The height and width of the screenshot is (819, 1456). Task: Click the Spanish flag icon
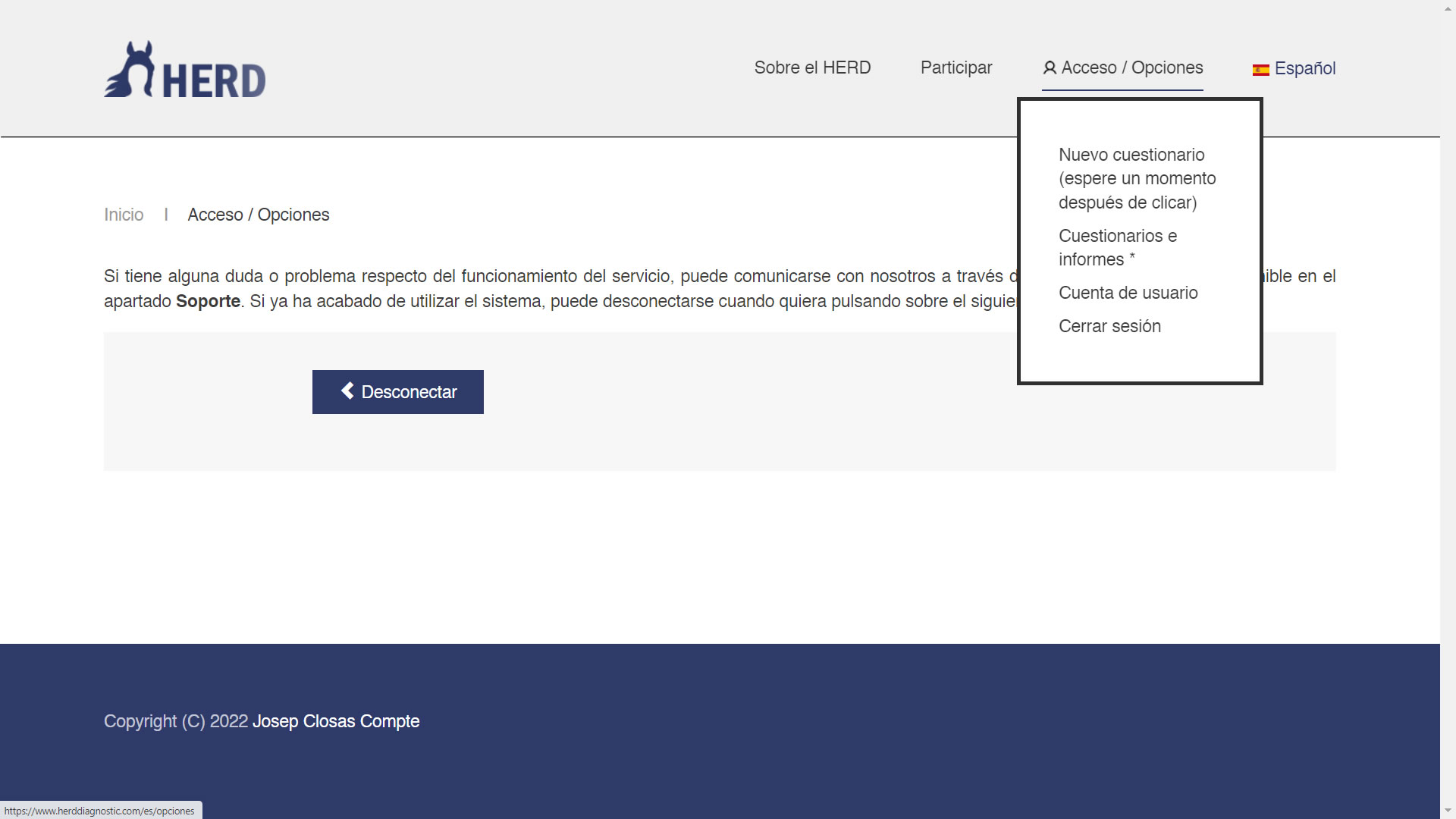1260,70
